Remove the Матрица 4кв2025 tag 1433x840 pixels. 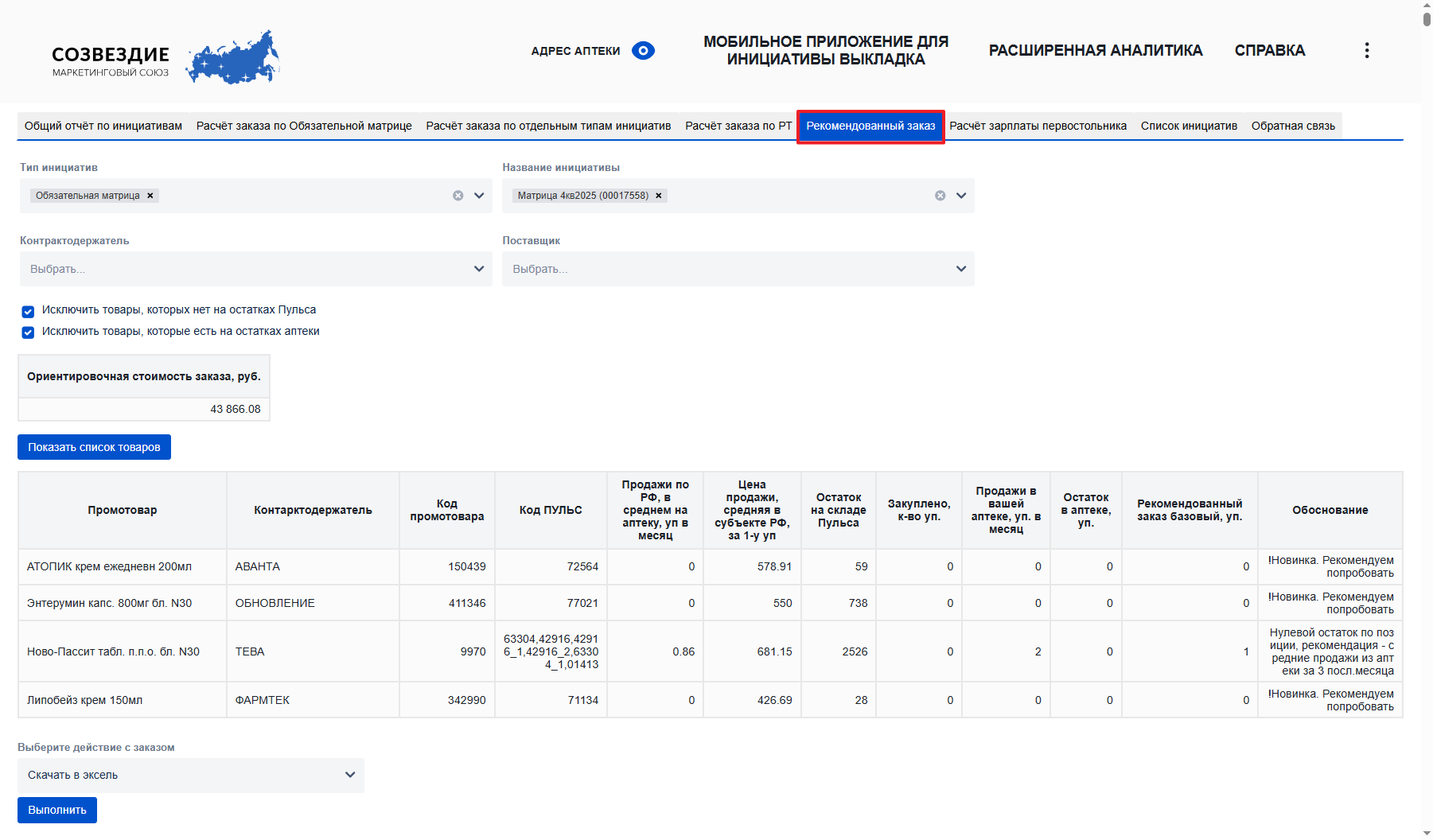click(x=659, y=196)
